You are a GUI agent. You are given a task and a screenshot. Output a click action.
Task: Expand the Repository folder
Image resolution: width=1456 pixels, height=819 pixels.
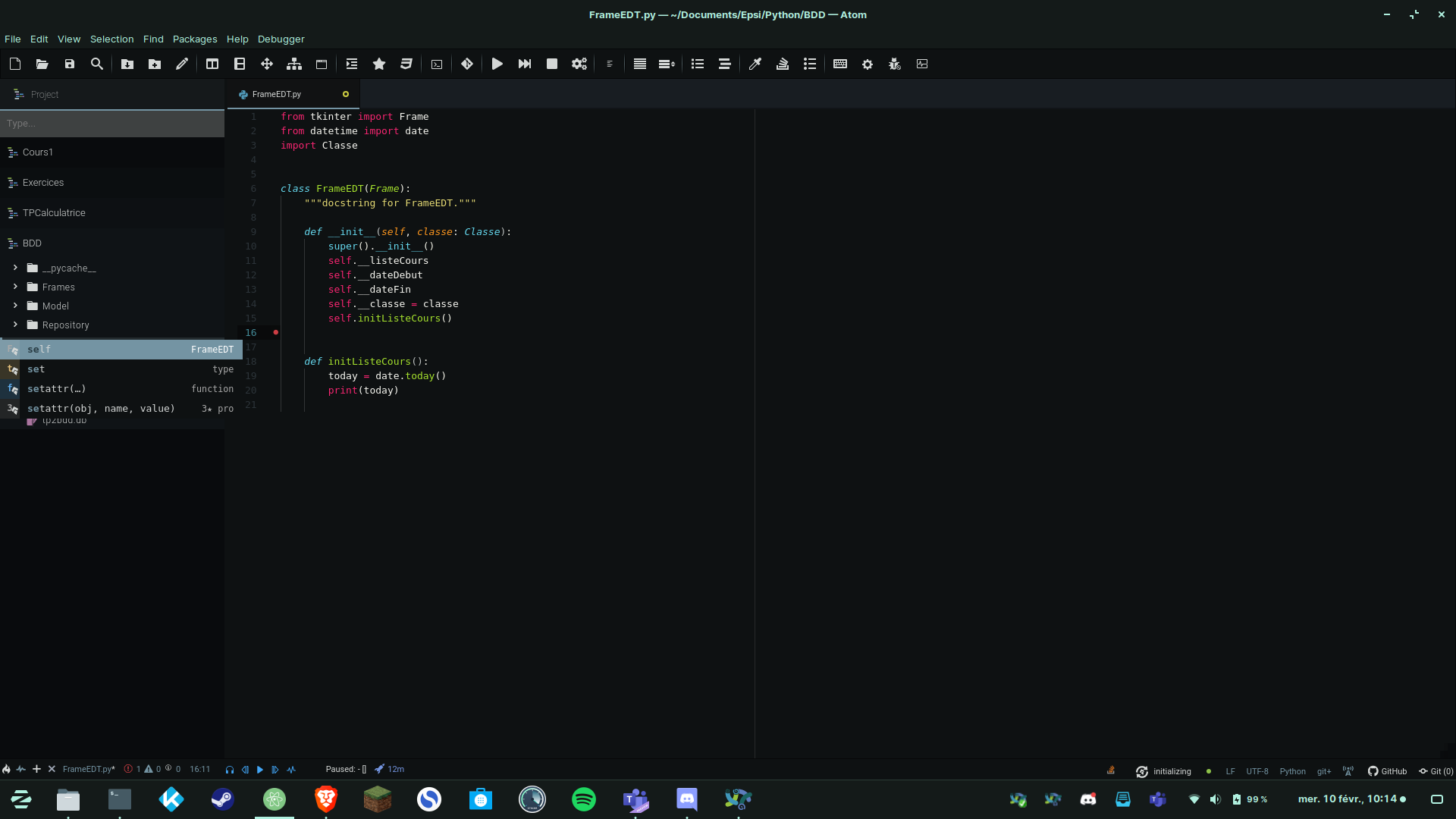pyautogui.click(x=14, y=325)
